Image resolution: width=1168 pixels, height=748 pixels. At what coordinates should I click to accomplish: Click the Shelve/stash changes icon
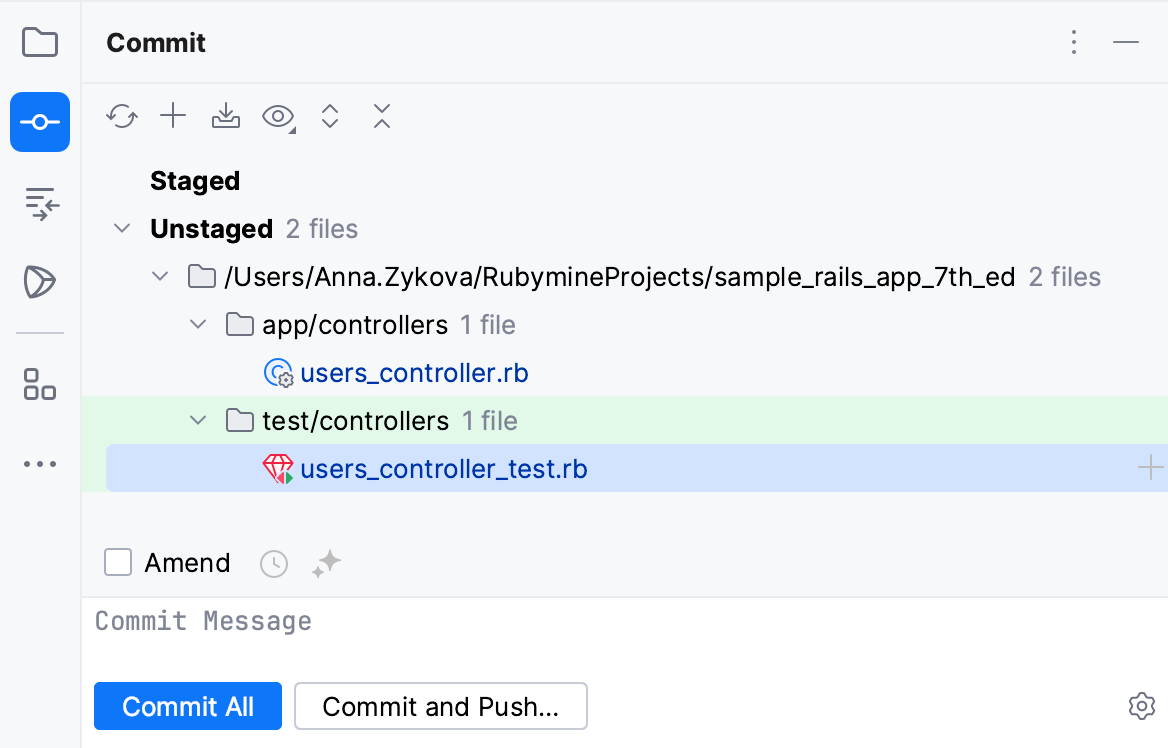tap(226, 117)
